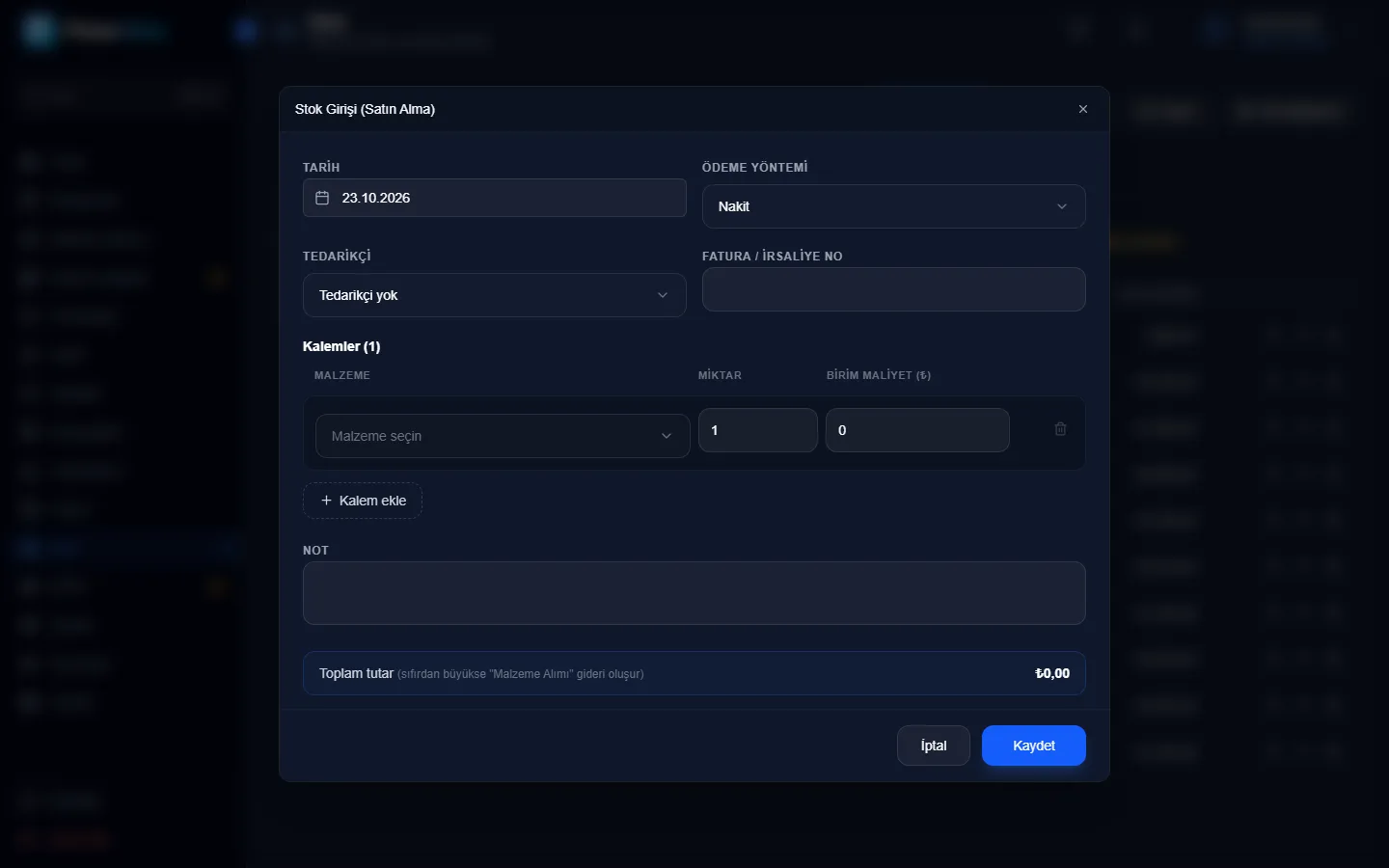
Task: Click the Tarih date field showing 23.10.2026
Action: [494, 198]
